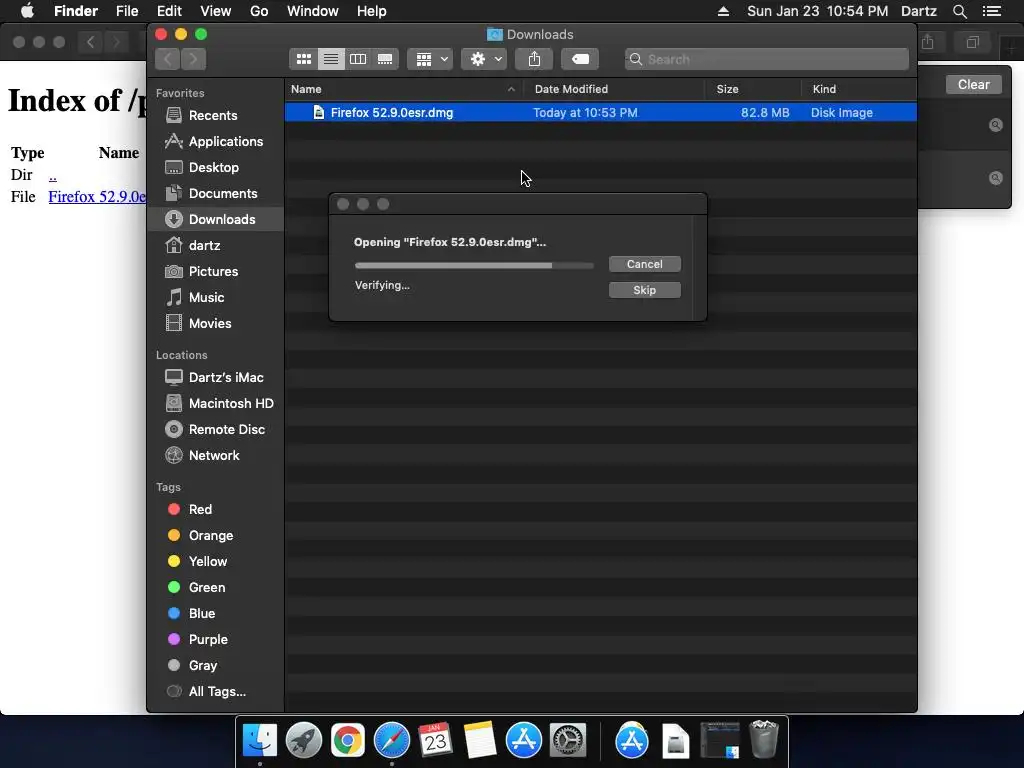This screenshot has height=768, width=1024.
Task: Click the Edit Tags toolbar button
Action: tap(580, 59)
